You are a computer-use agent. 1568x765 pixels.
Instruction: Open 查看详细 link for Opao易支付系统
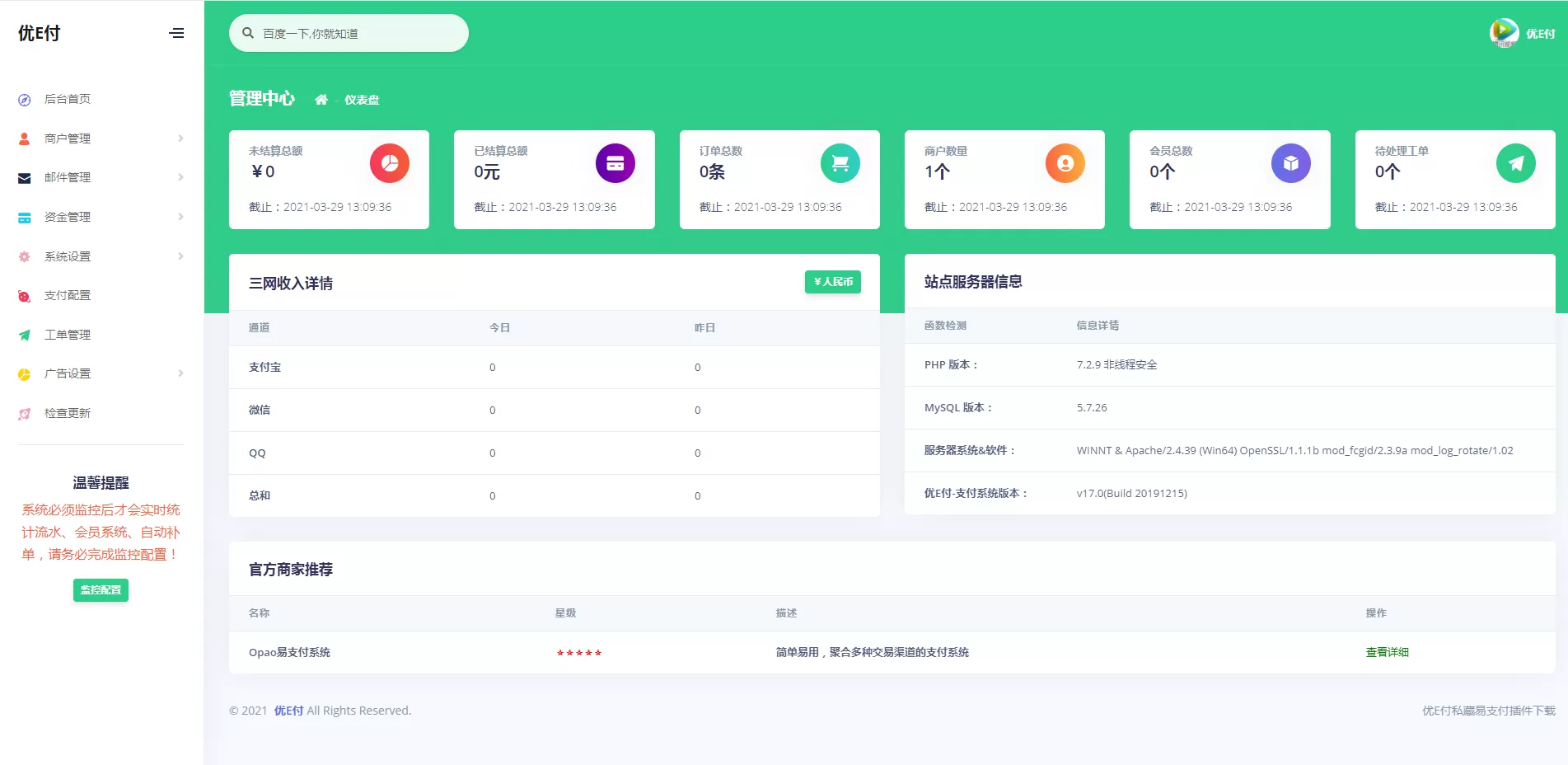tap(1387, 652)
